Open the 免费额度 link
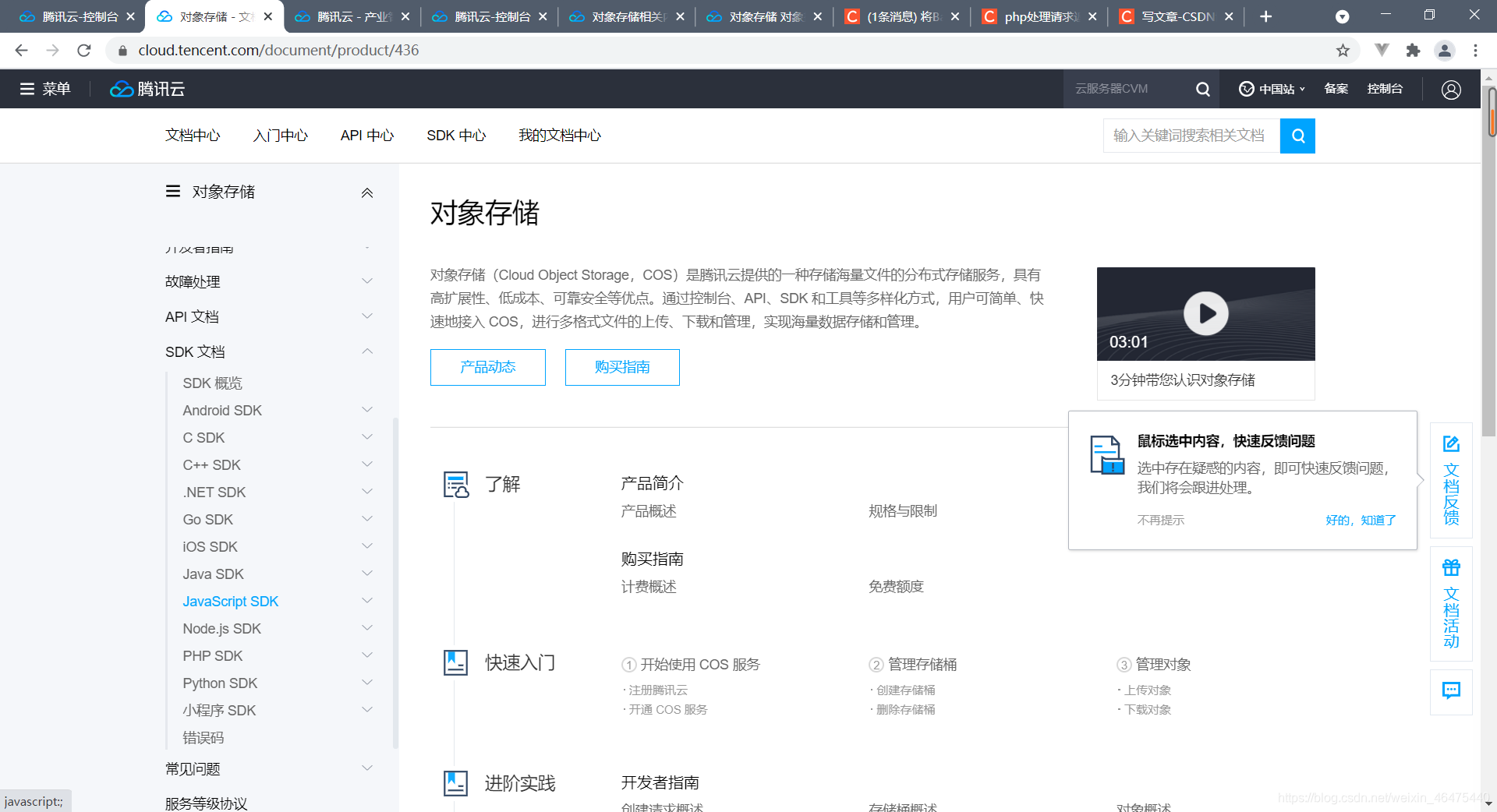Viewport: 1497px width, 812px height. (897, 587)
